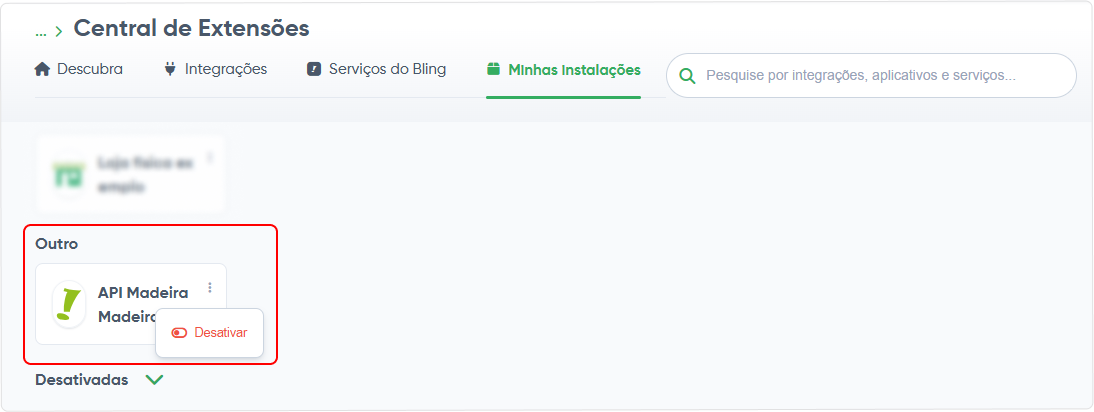
Task: Expand the Desativadas section chevron
Action: 155,380
